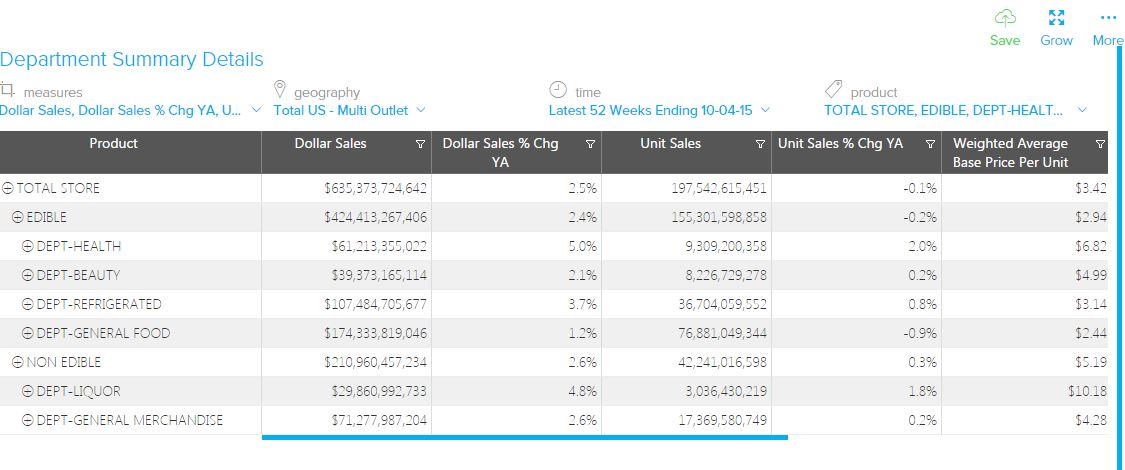Click filter icon on Weighted Average Base Price

point(1100,145)
